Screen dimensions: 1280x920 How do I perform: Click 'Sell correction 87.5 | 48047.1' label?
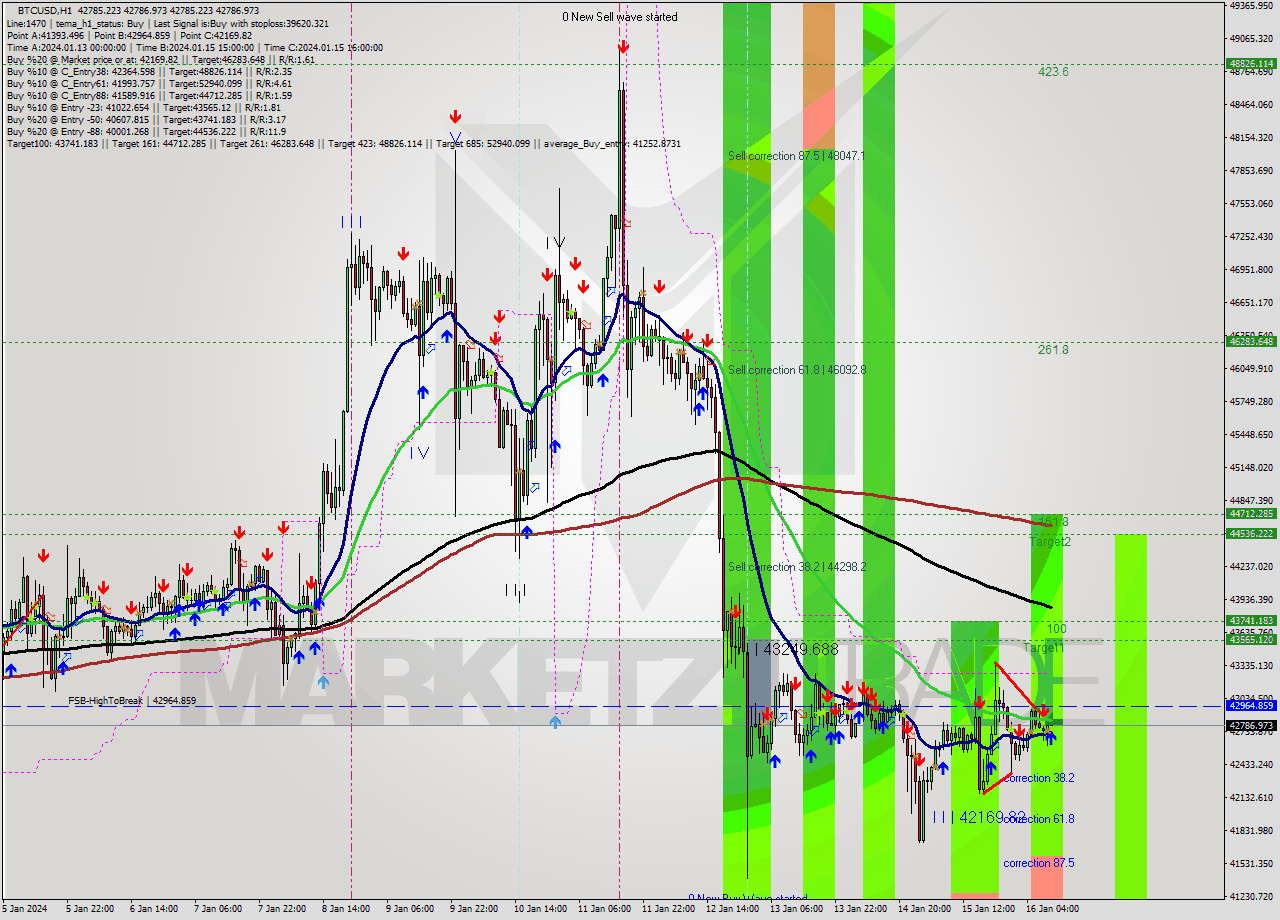point(796,156)
